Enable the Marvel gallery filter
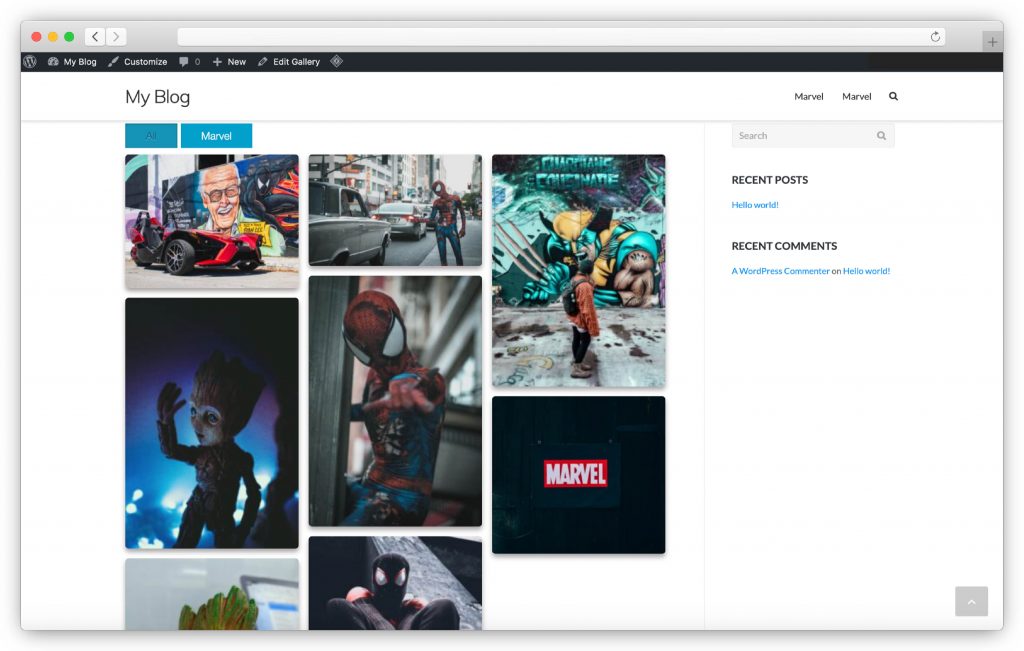 216,135
